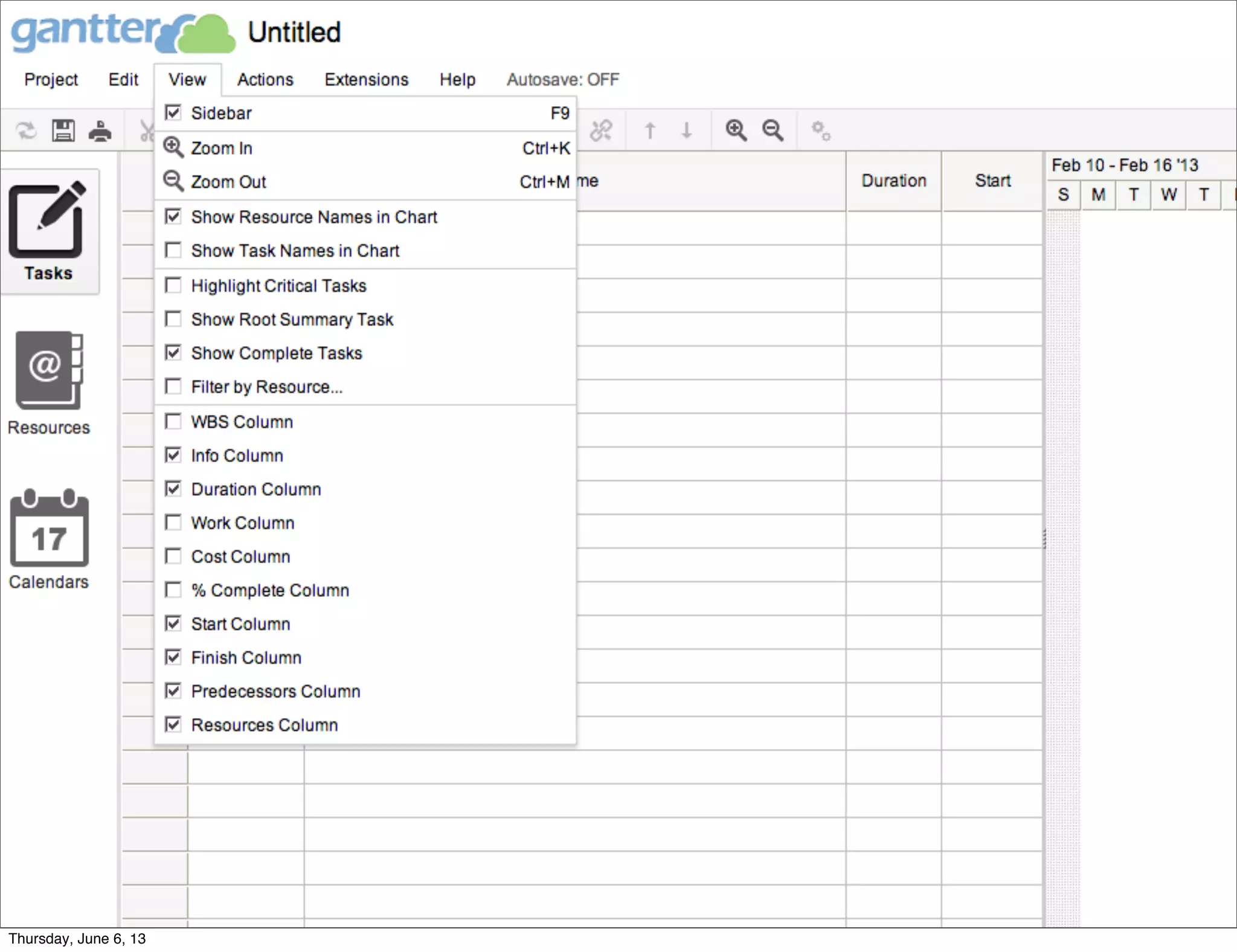Select Filter by Resource menu entry
This screenshot has height=952, width=1237.
coord(266,387)
